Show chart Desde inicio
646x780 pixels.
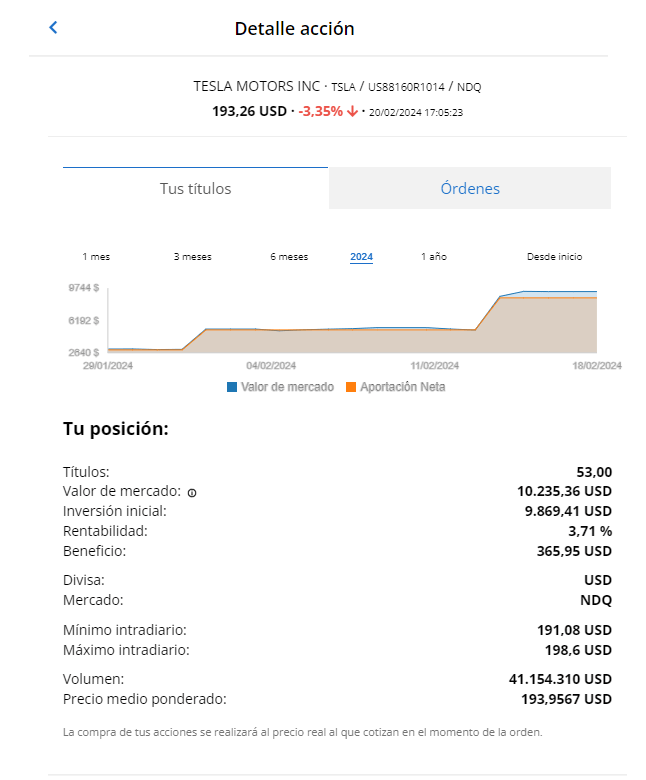coord(554,257)
